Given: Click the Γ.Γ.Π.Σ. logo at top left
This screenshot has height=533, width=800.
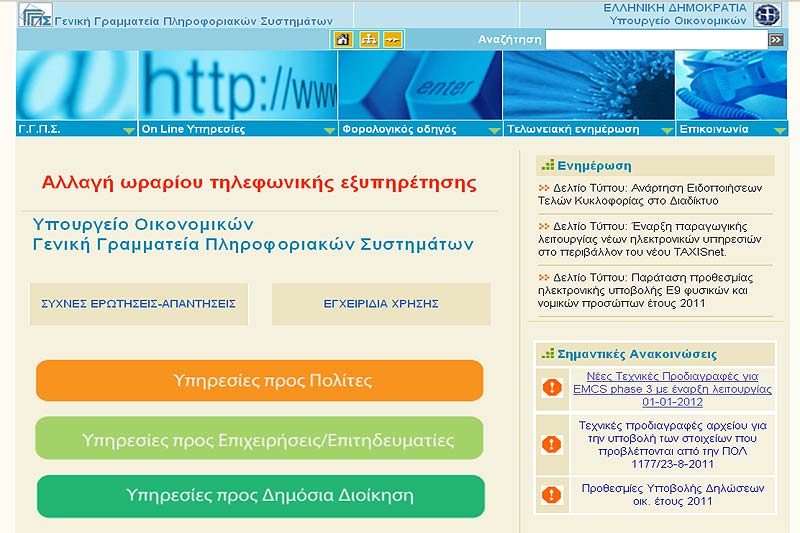Looking at the screenshot, I should pos(35,15).
